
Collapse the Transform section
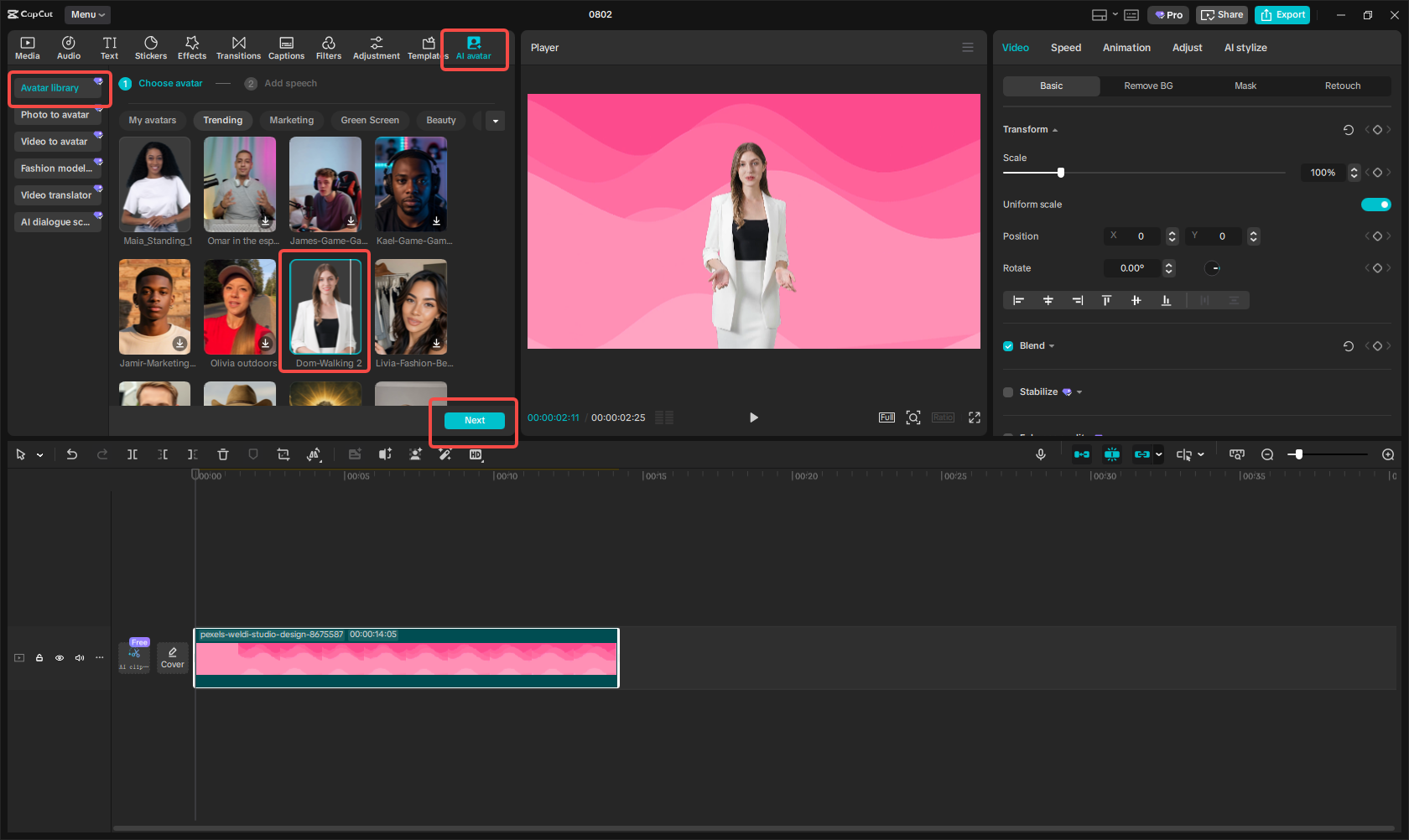point(1055,129)
